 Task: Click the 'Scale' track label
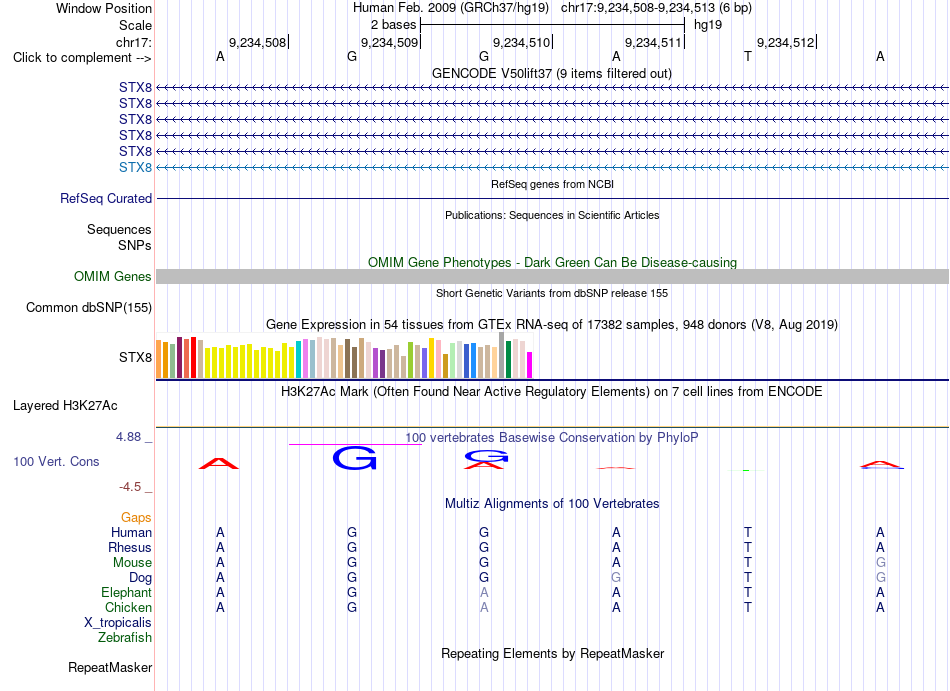click(135, 25)
